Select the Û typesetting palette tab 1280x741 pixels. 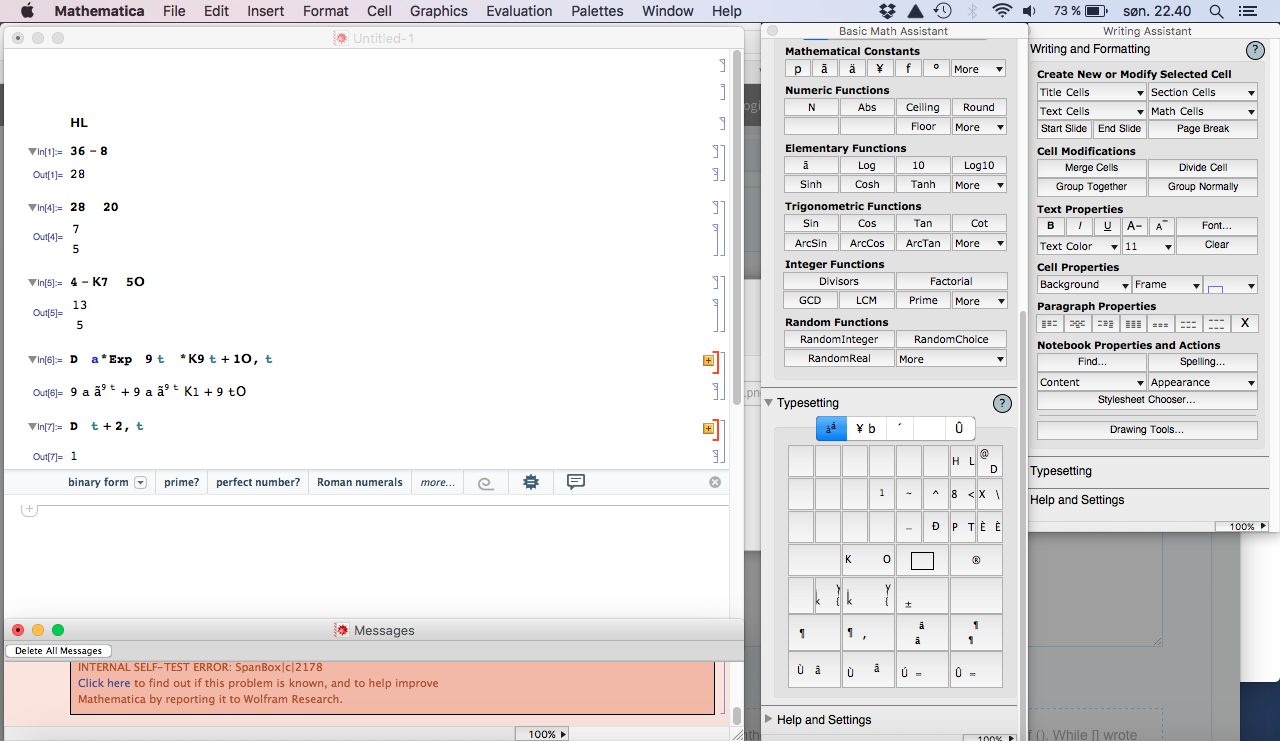(959, 428)
